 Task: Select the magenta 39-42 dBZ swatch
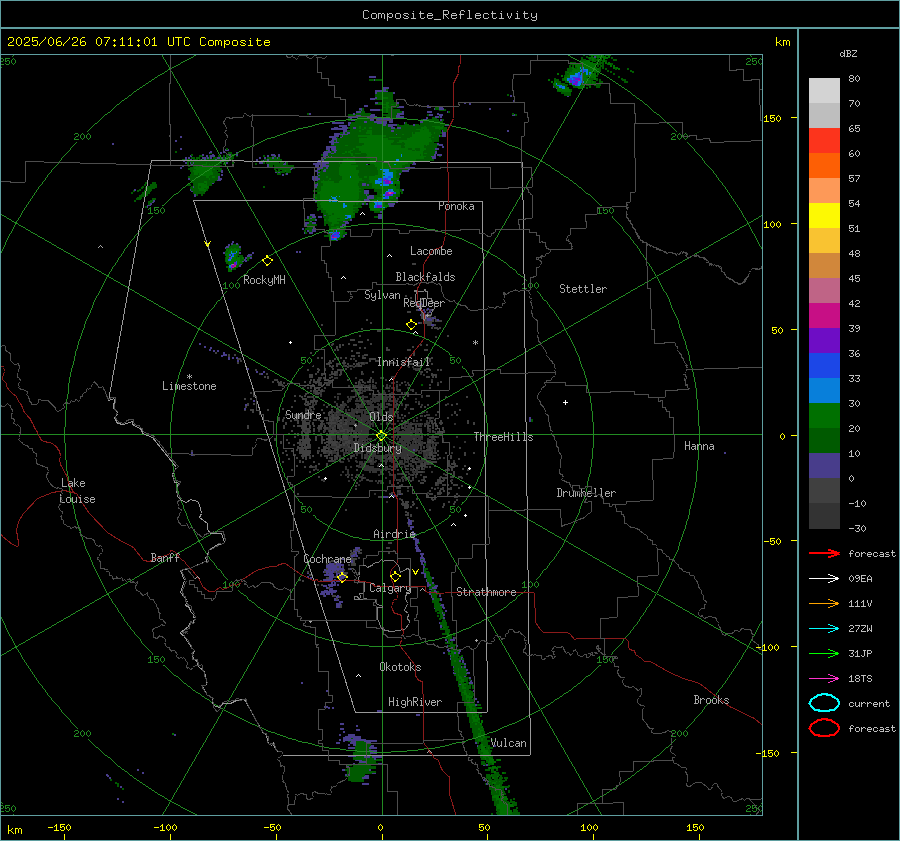point(824,315)
